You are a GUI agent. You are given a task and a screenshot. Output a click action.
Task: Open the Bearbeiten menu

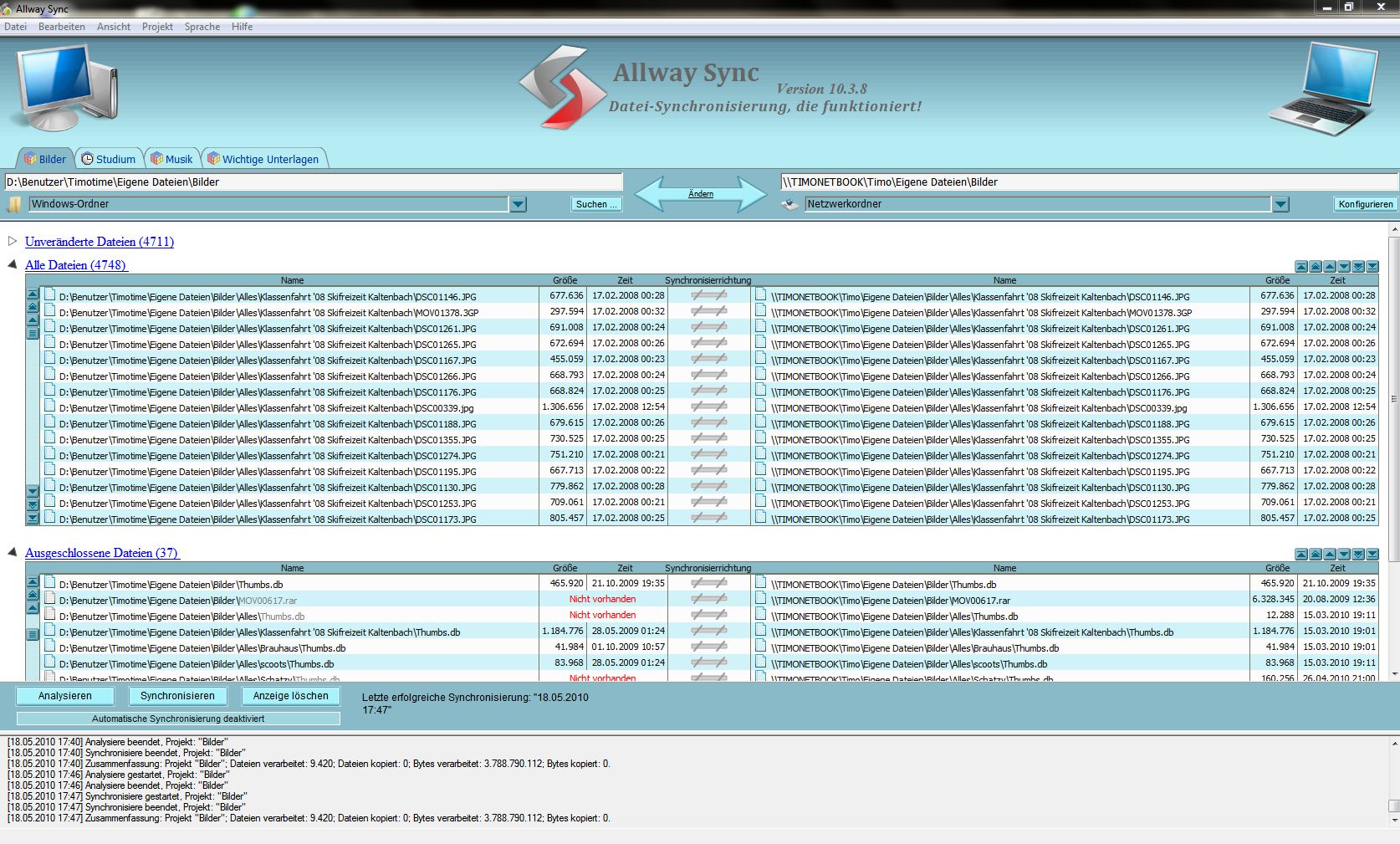pyautogui.click(x=62, y=27)
